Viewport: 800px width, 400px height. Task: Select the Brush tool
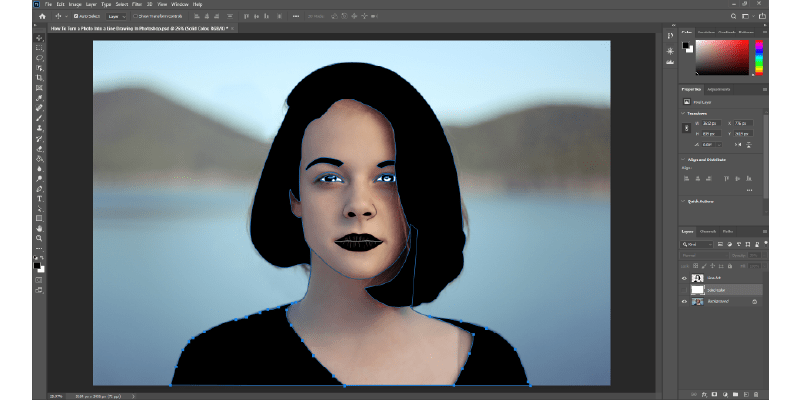[x=39, y=118]
